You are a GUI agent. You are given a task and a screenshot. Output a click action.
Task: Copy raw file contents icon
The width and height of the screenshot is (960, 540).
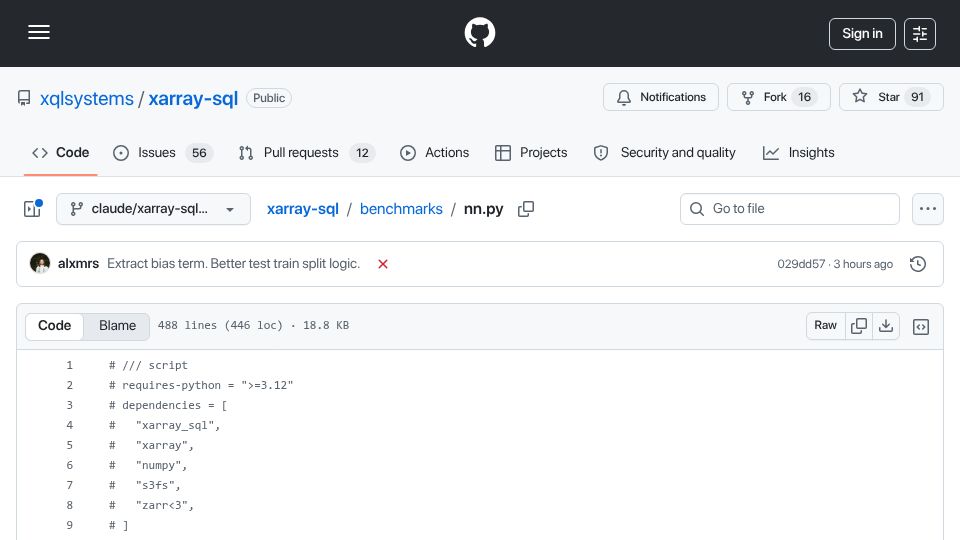859,326
